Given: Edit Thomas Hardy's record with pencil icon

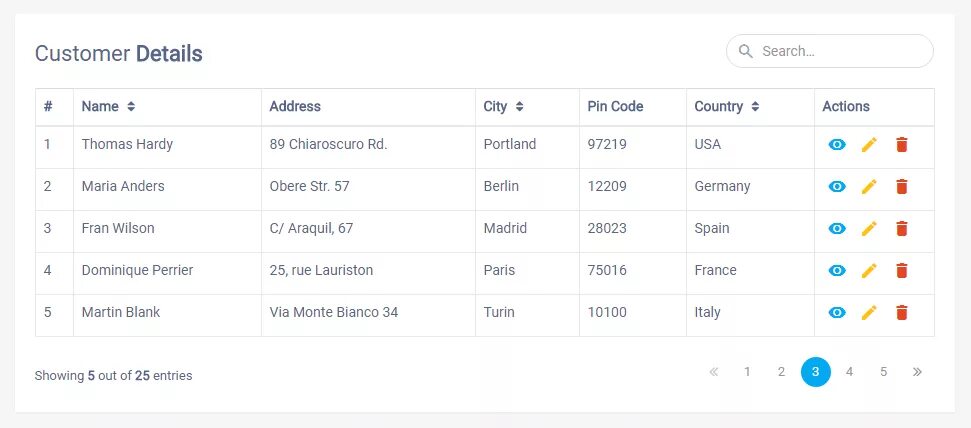Looking at the screenshot, I should click(x=869, y=145).
